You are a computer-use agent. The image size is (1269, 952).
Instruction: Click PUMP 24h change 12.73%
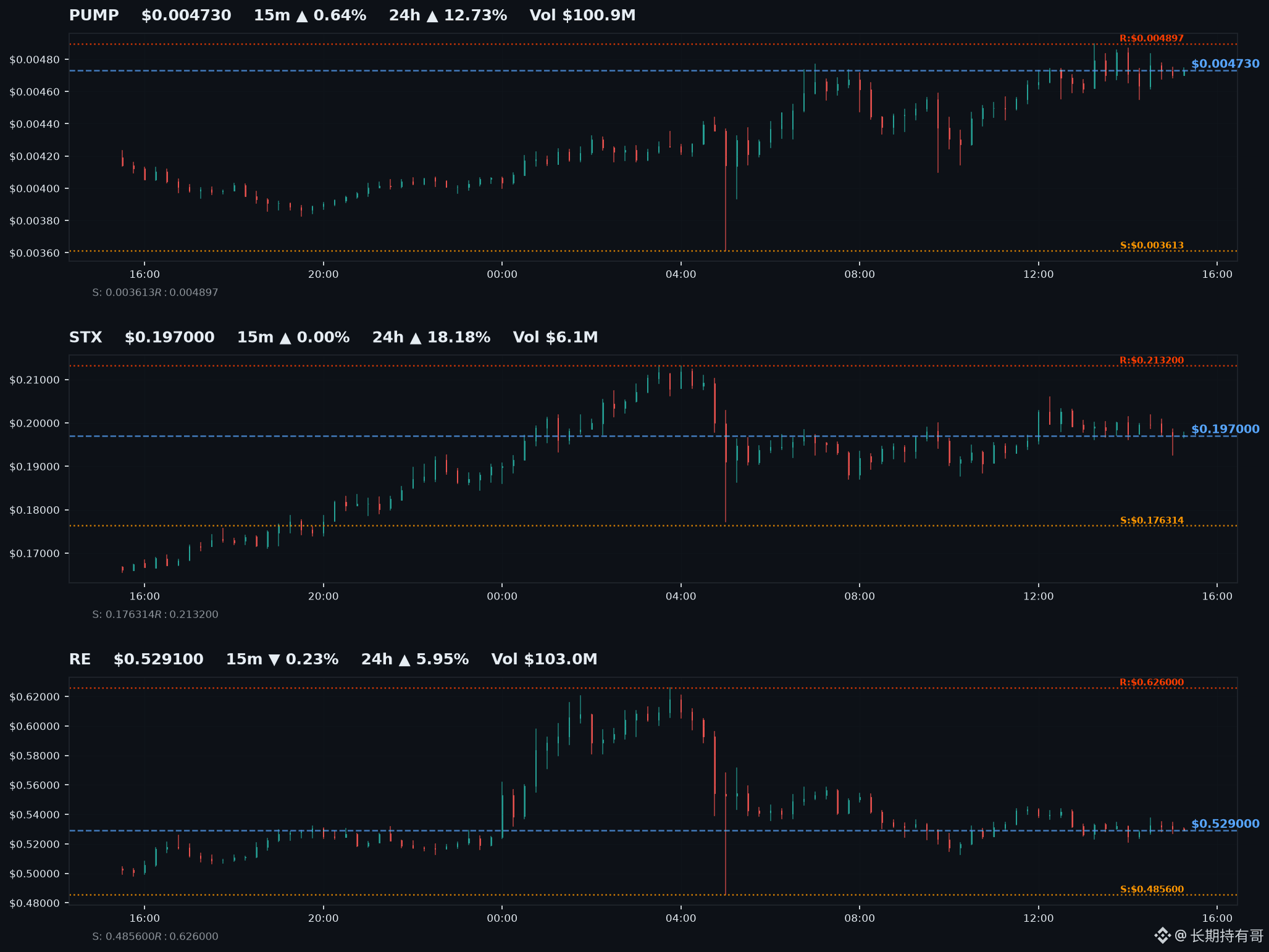pos(448,15)
